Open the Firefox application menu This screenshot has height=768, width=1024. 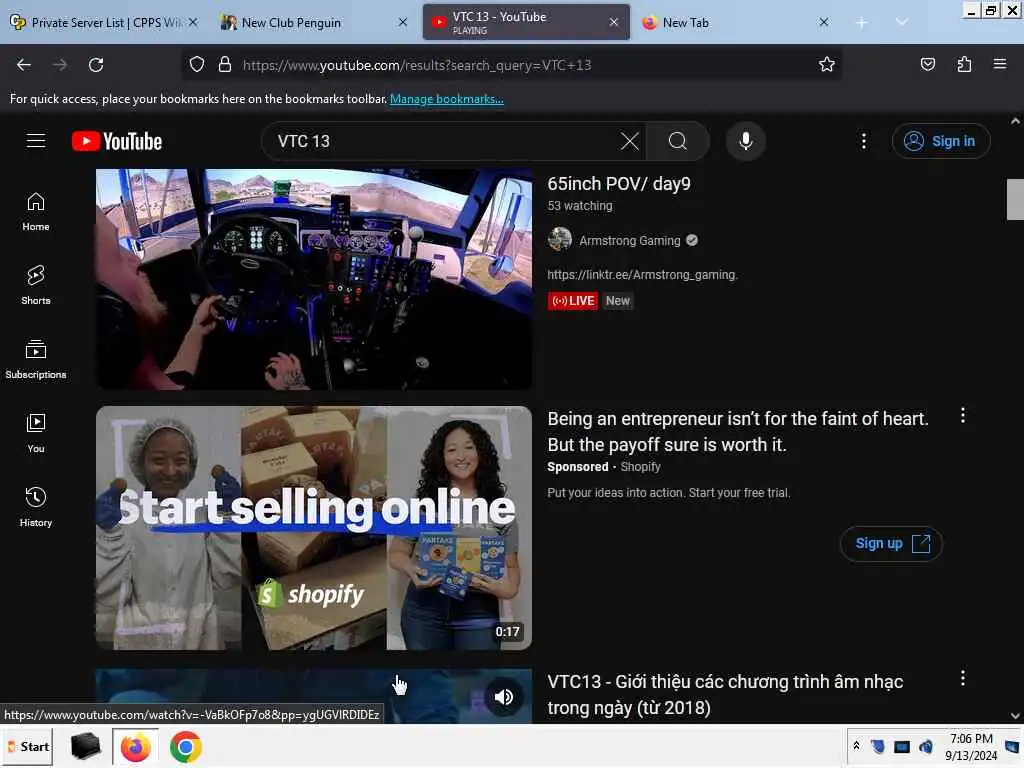pos(1000,64)
